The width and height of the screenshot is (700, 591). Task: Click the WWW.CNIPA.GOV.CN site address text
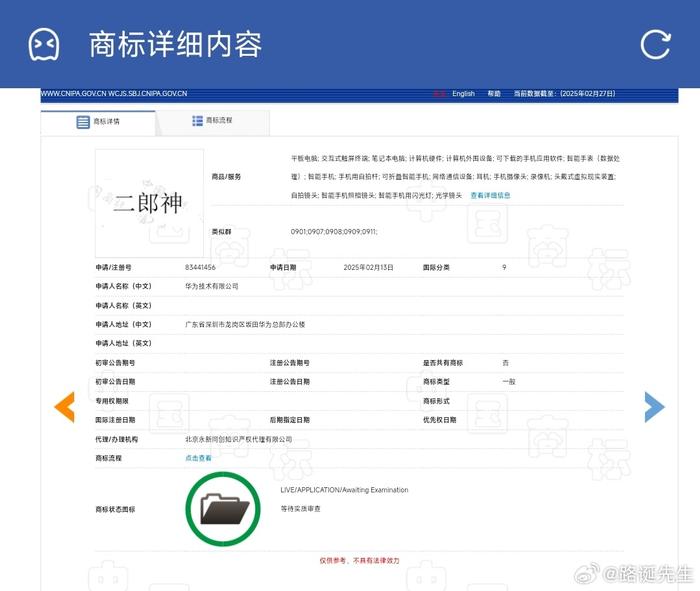coord(73,93)
